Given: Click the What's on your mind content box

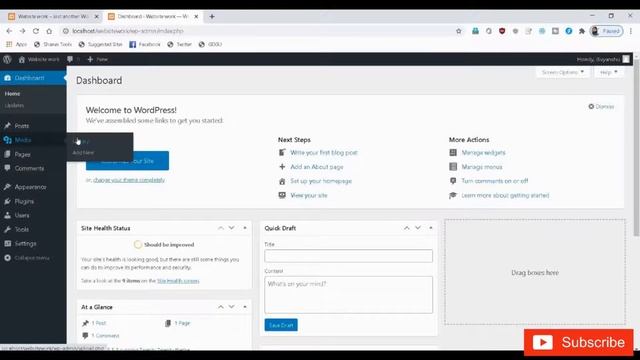Looking at the screenshot, I should (x=348, y=295).
